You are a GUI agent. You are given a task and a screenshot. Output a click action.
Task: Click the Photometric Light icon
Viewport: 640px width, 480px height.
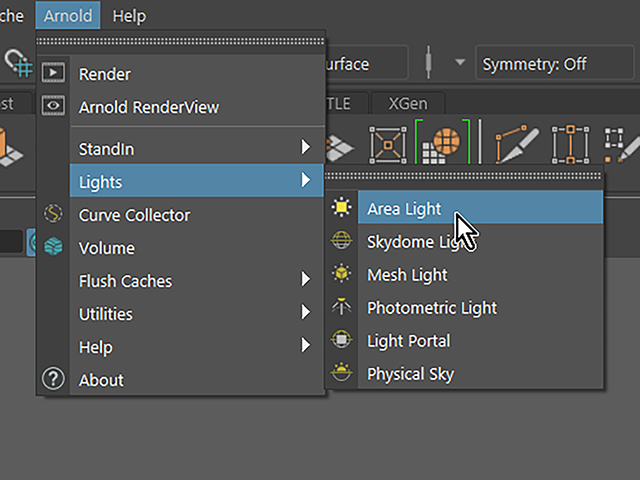click(x=341, y=306)
